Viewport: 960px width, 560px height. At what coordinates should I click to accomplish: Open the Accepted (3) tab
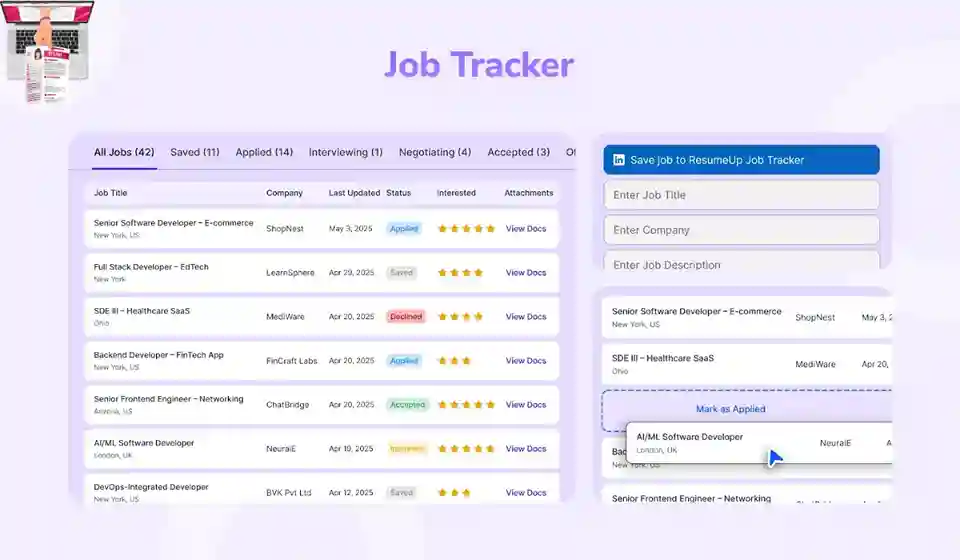point(518,152)
